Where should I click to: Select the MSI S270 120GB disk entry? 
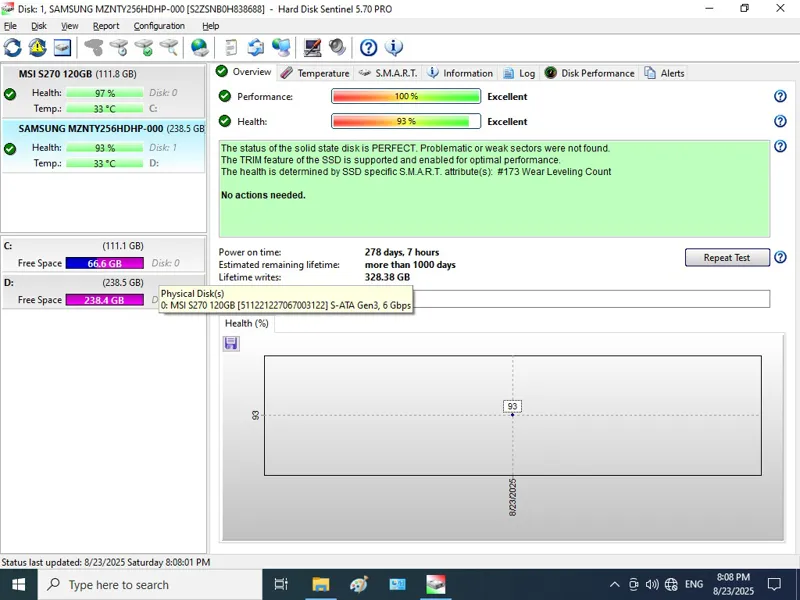click(x=103, y=91)
